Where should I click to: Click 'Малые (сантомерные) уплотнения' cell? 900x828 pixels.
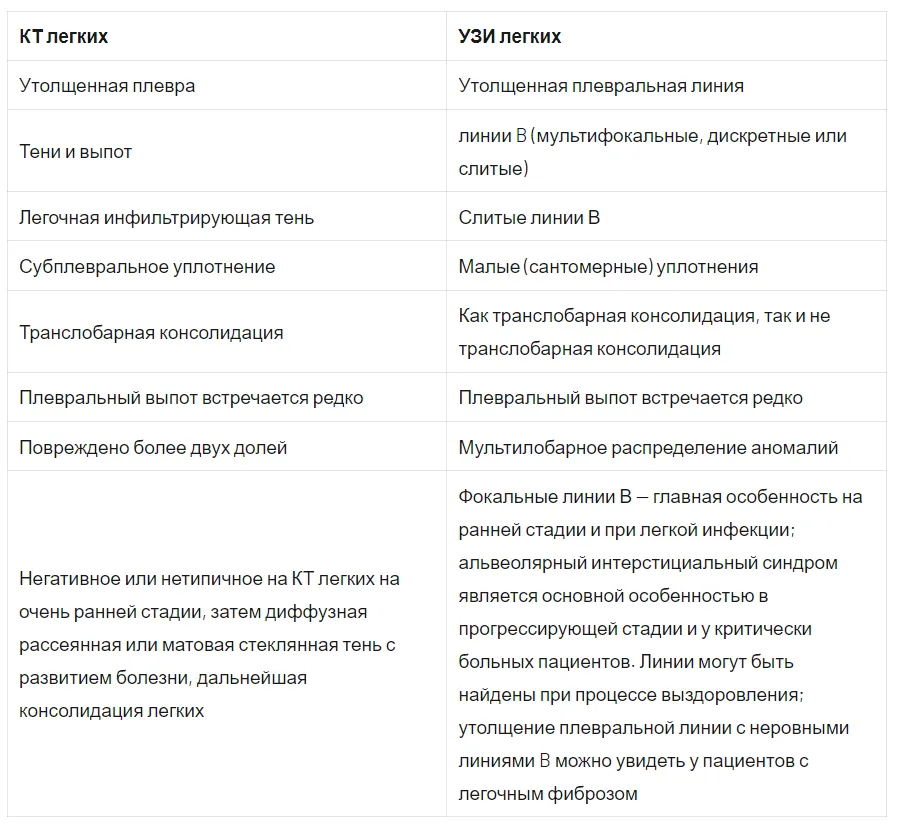point(608,267)
